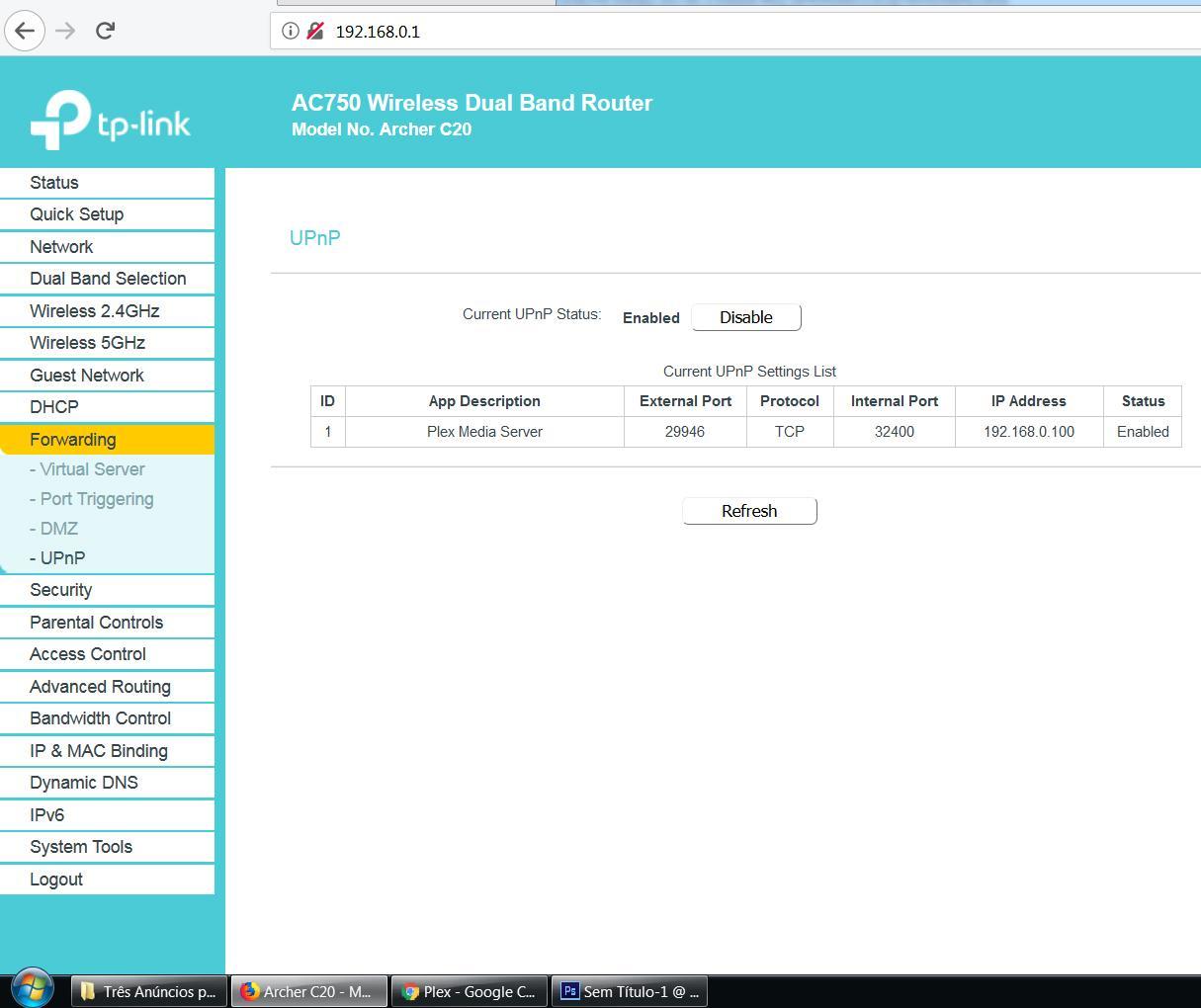Image resolution: width=1201 pixels, height=1008 pixels.
Task: Open the IP & MAC Binding menu item
Action: tap(107, 751)
